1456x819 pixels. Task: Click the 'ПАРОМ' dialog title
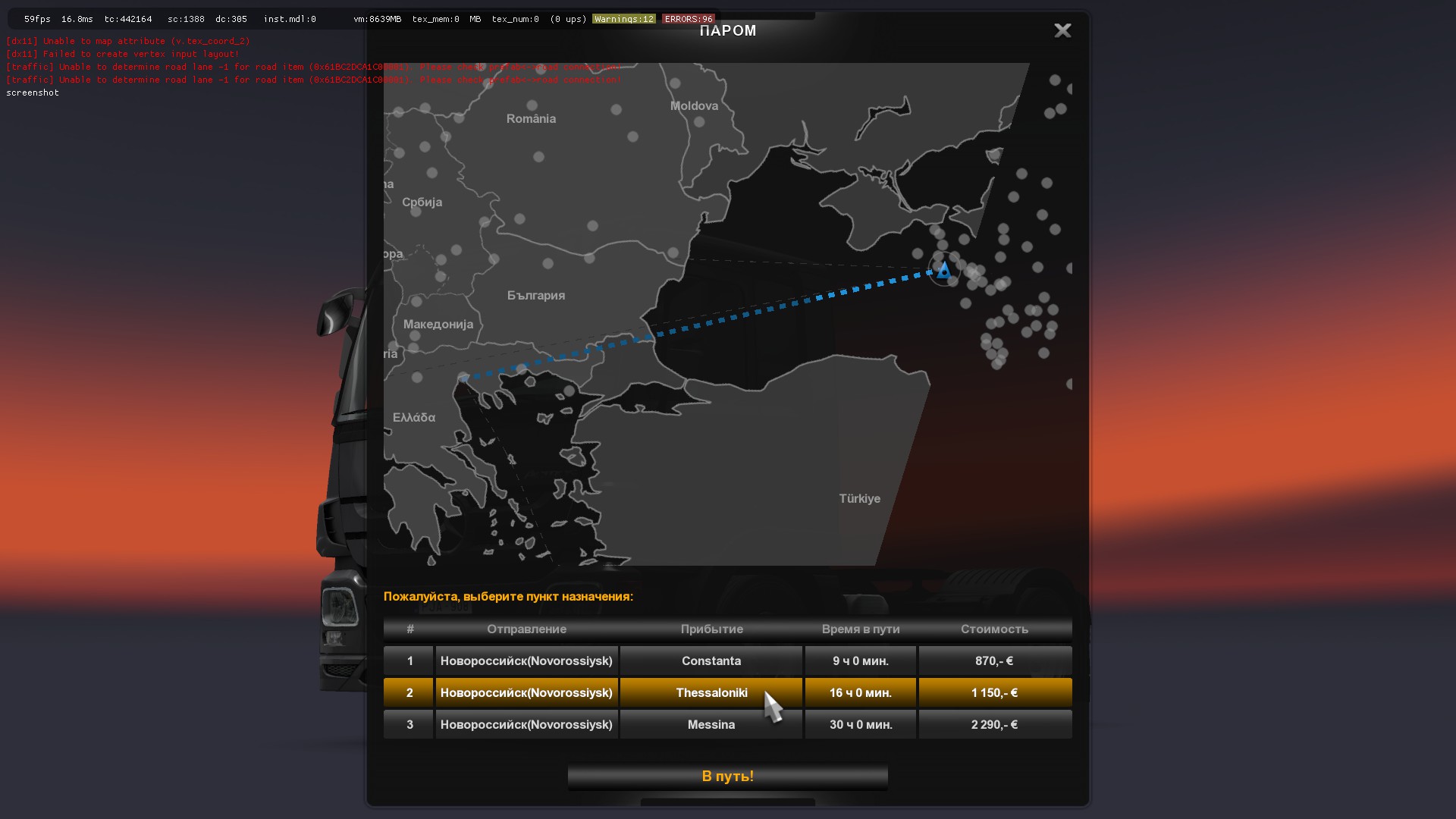728,30
